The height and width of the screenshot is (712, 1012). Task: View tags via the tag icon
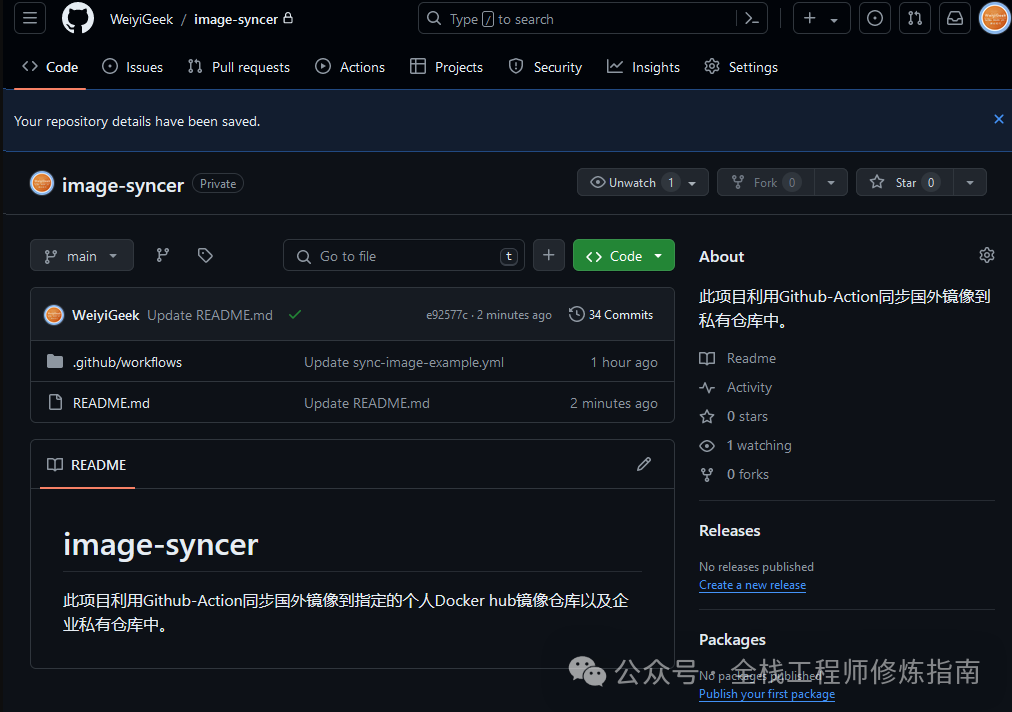click(x=205, y=256)
